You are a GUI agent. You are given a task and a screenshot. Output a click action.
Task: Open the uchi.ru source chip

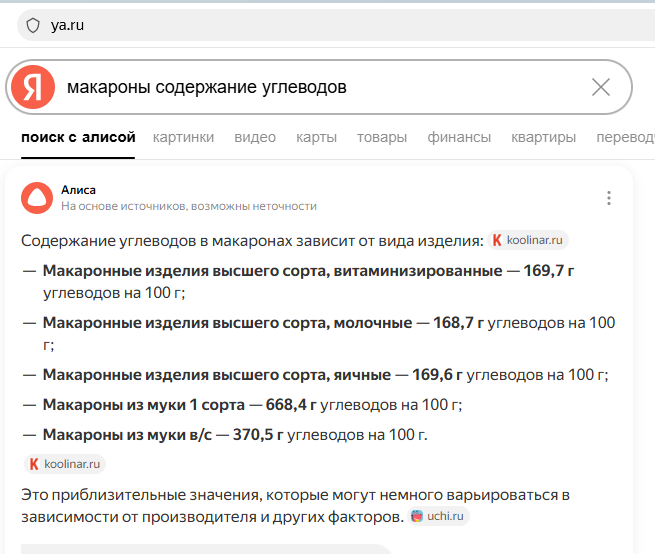click(x=438, y=516)
